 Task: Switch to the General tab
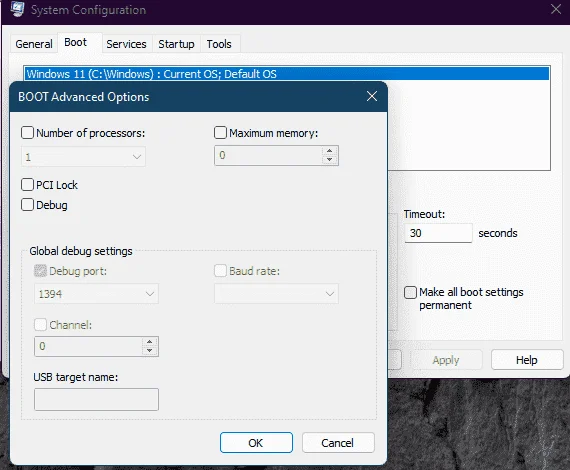[34, 44]
